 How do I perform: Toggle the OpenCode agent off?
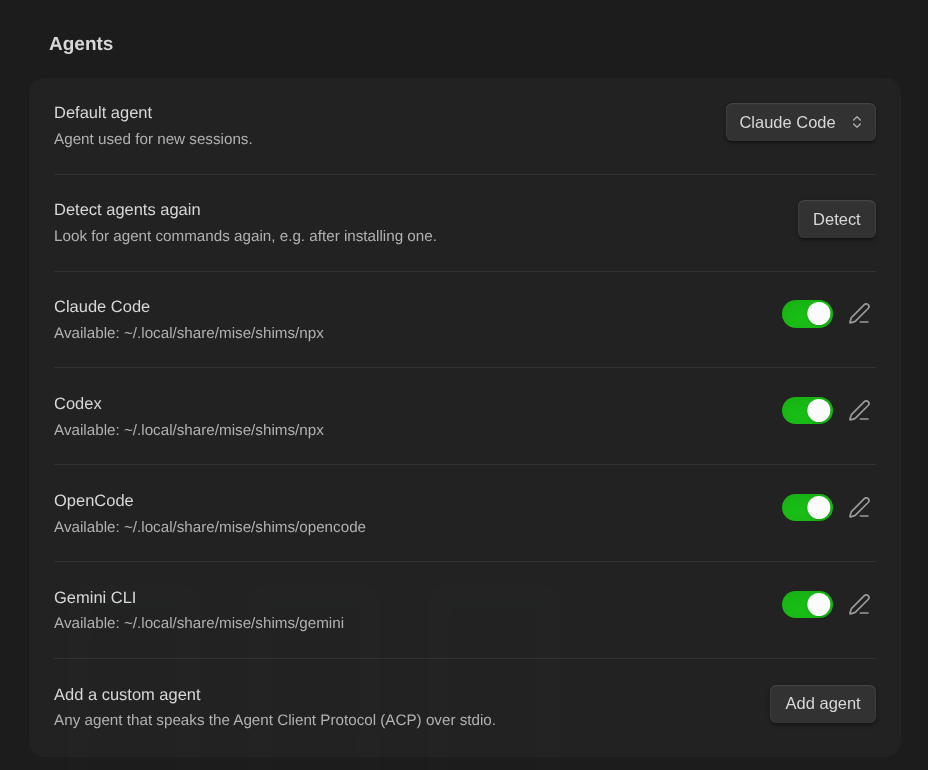tap(807, 508)
